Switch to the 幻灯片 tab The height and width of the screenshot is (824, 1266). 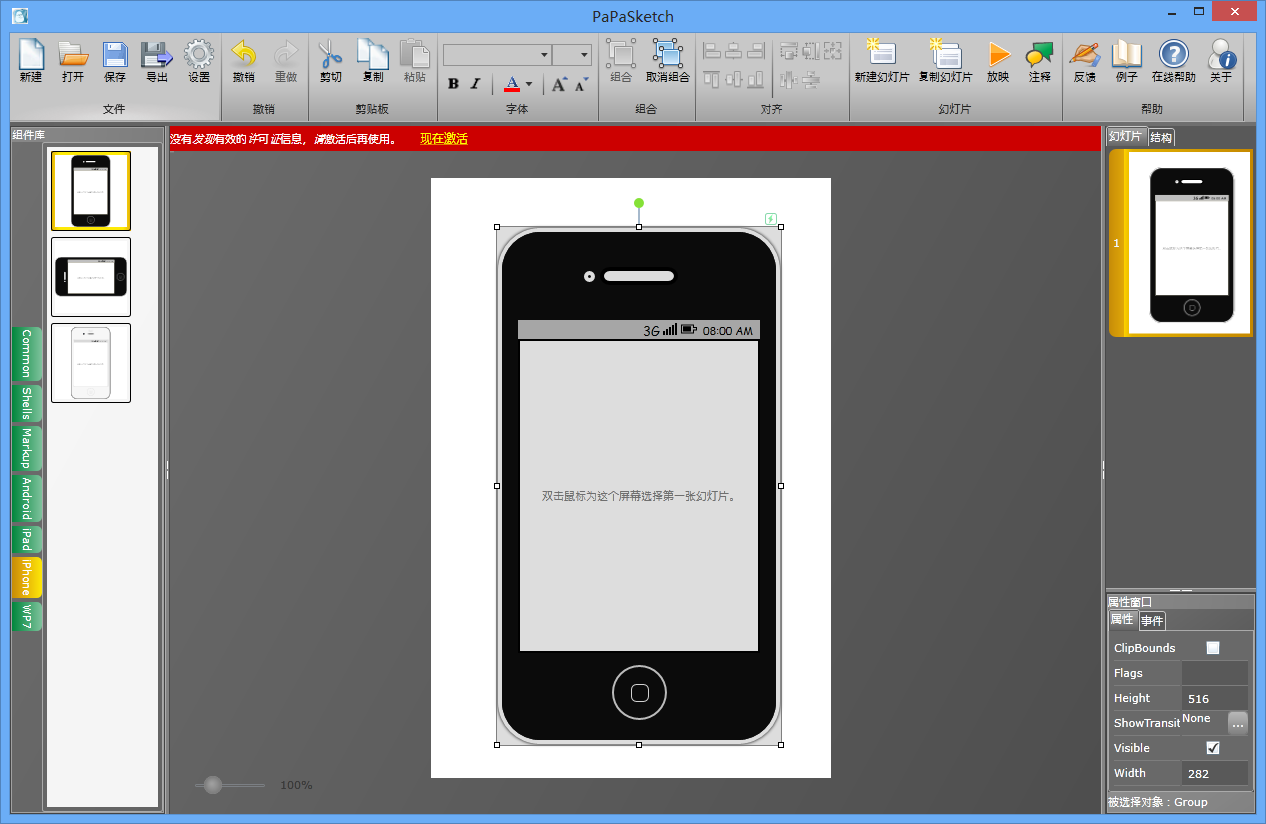point(1126,137)
